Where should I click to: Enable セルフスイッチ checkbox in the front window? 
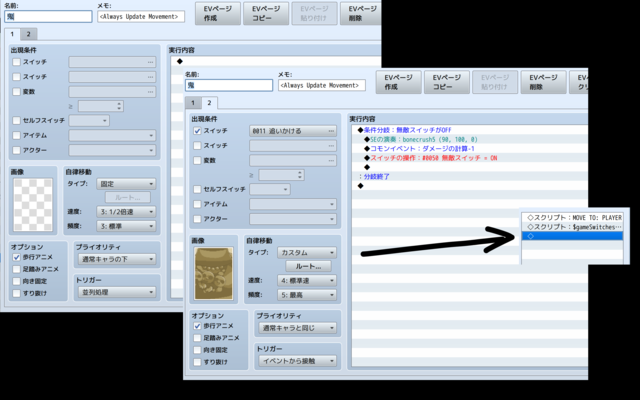point(197,189)
